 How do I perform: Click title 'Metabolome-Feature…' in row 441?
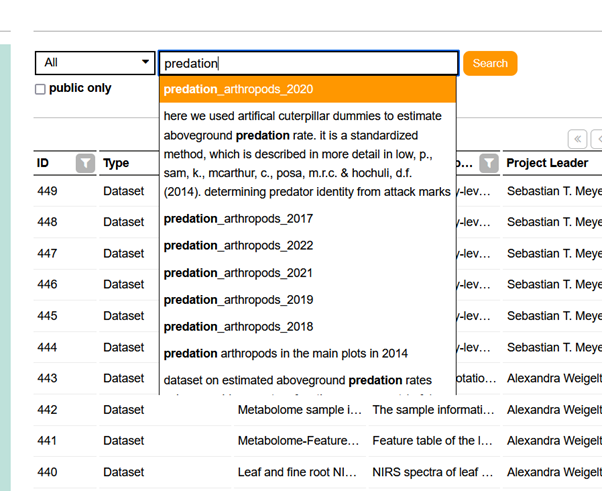click(298, 441)
